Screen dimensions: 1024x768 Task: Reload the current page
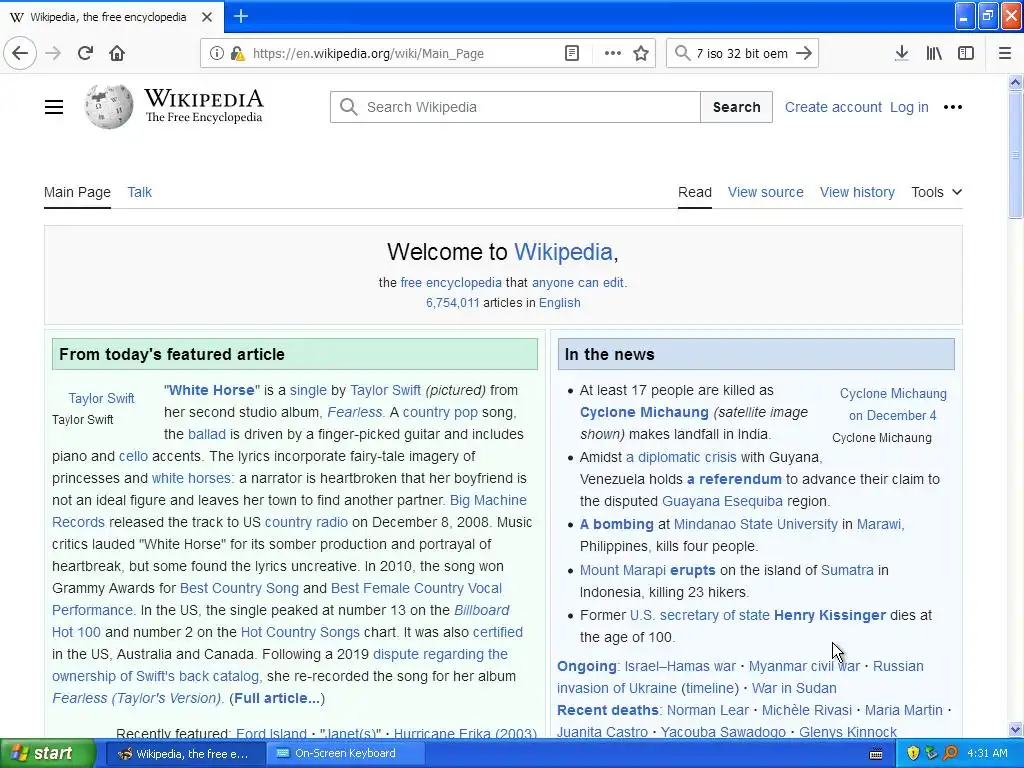(86, 53)
